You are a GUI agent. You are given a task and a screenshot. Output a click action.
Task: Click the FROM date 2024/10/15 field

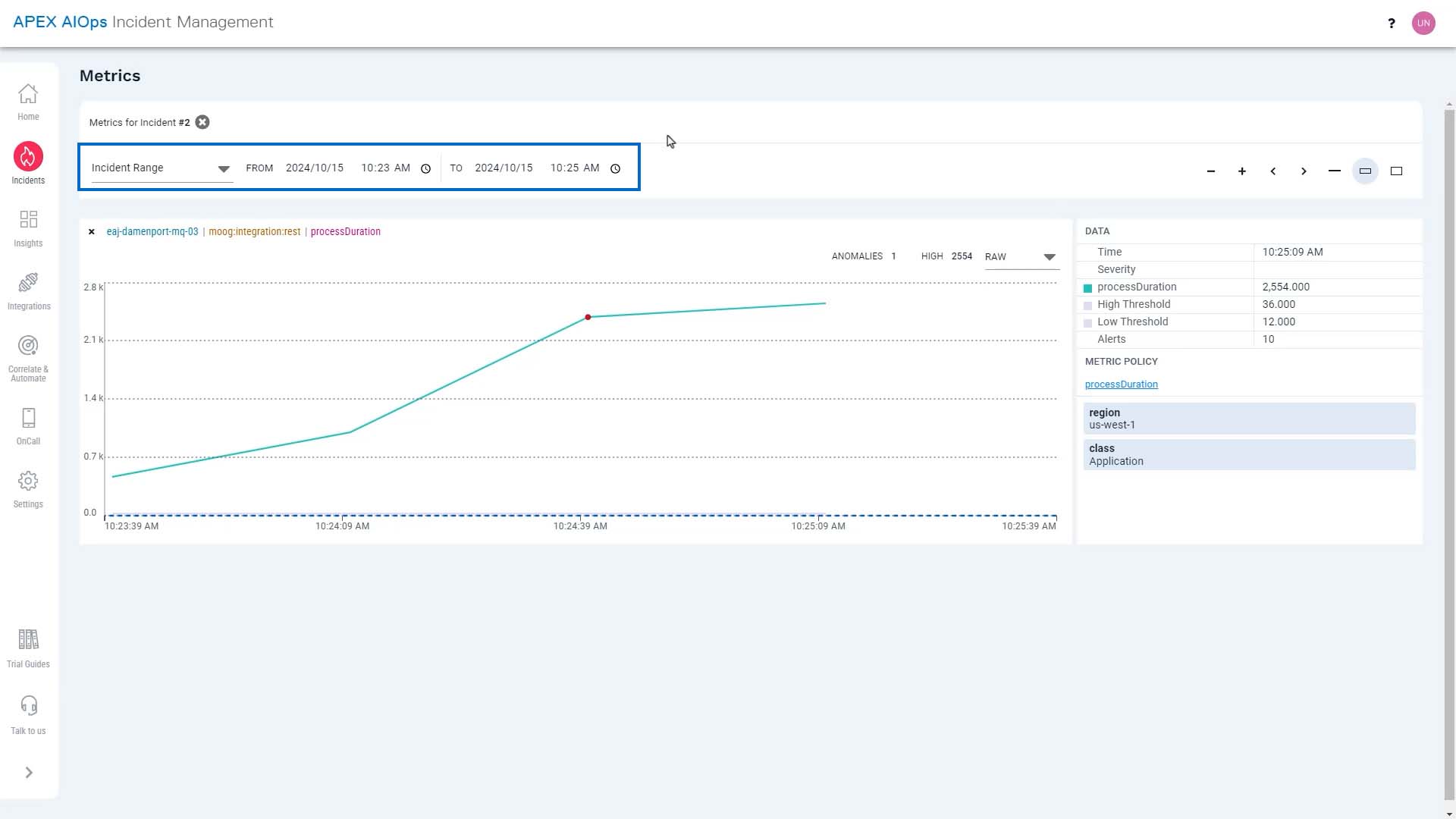(x=314, y=168)
